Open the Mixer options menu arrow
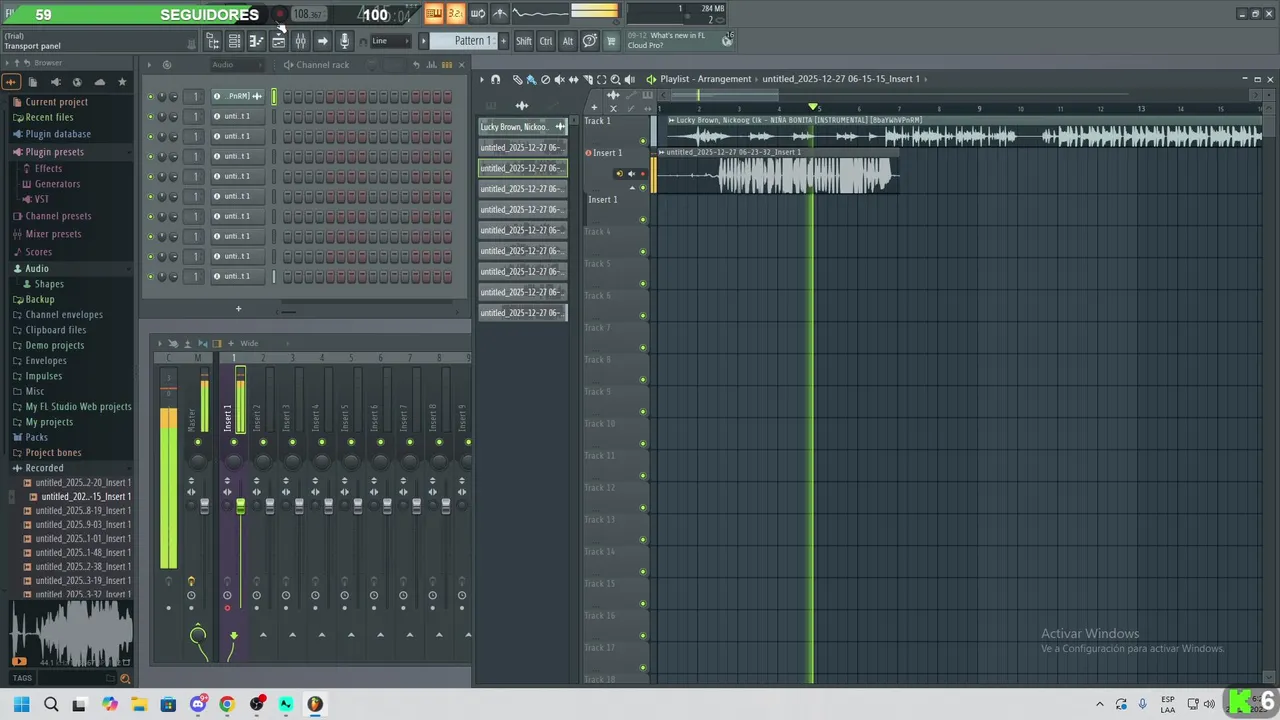Viewport: 1280px width, 720px height. click(159, 343)
